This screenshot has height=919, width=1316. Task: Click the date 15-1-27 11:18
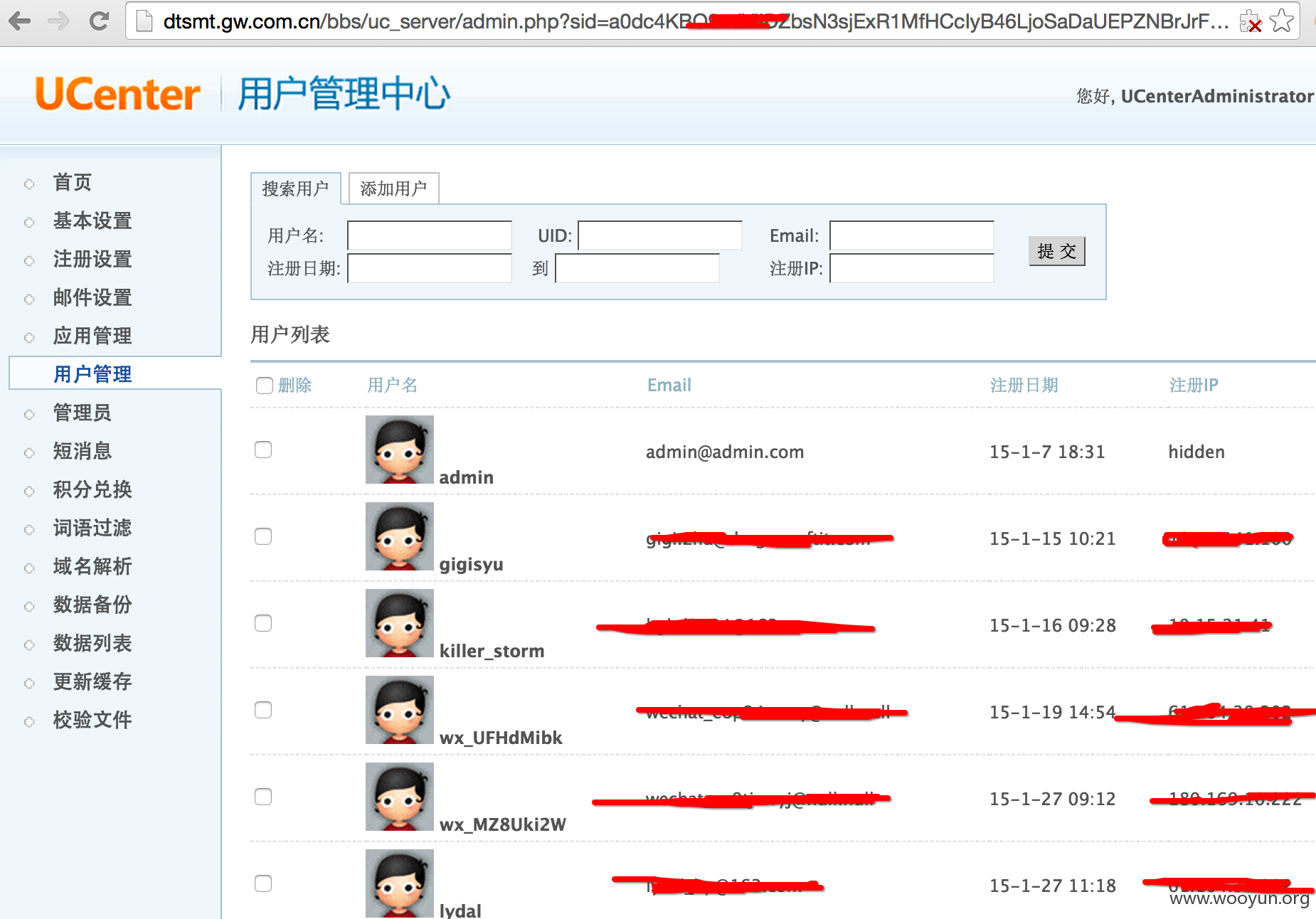coord(1053,886)
